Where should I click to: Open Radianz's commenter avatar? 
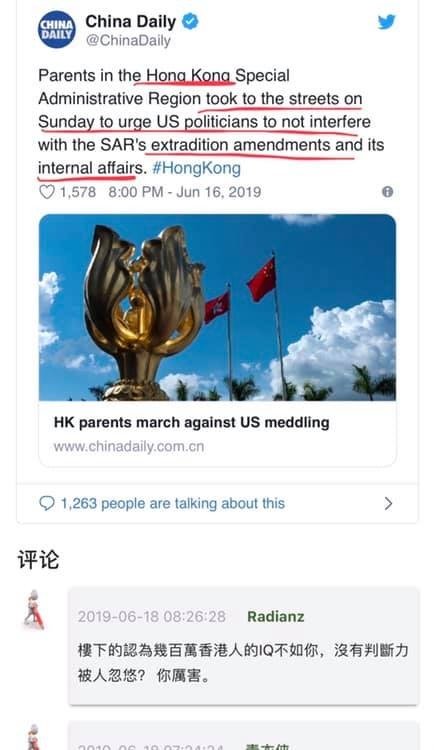point(34,609)
